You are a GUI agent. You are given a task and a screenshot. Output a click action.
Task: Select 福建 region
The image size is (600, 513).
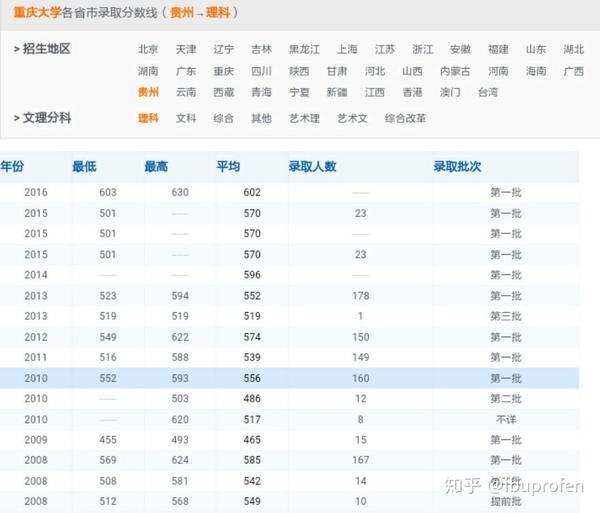(x=498, y=49)
